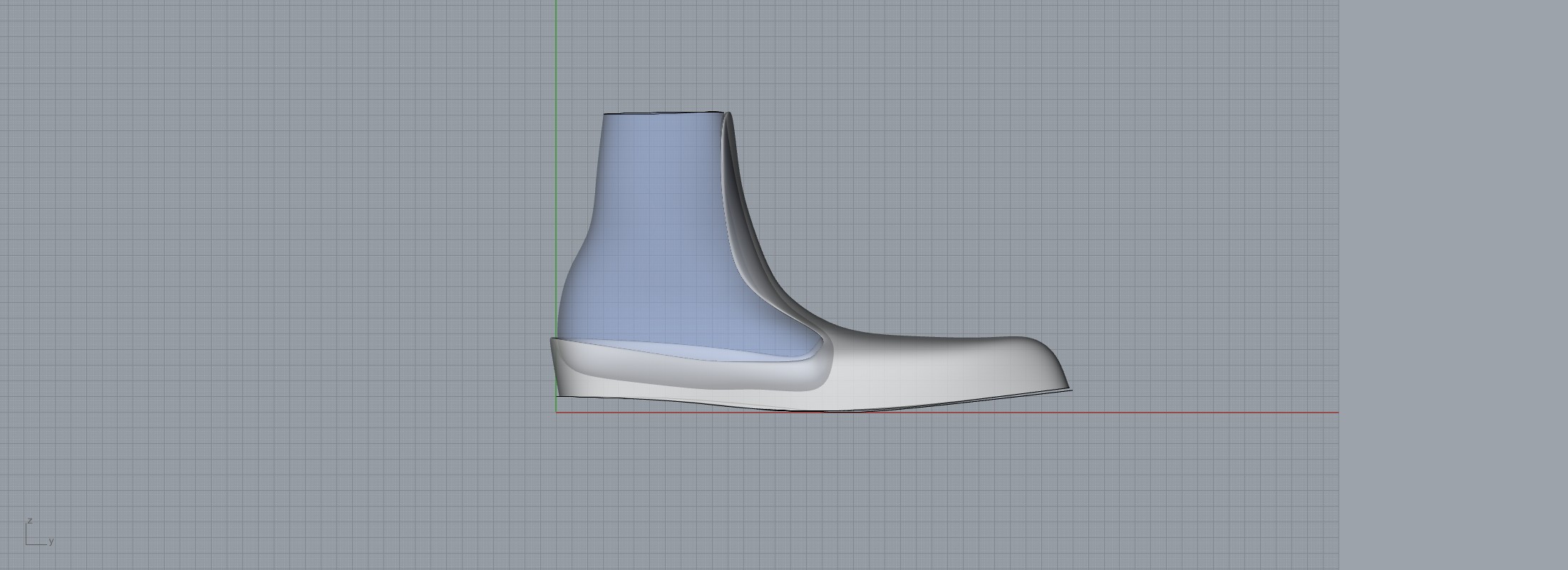
Task: Click the green vertical axis line
Action: tap(556, 57)
